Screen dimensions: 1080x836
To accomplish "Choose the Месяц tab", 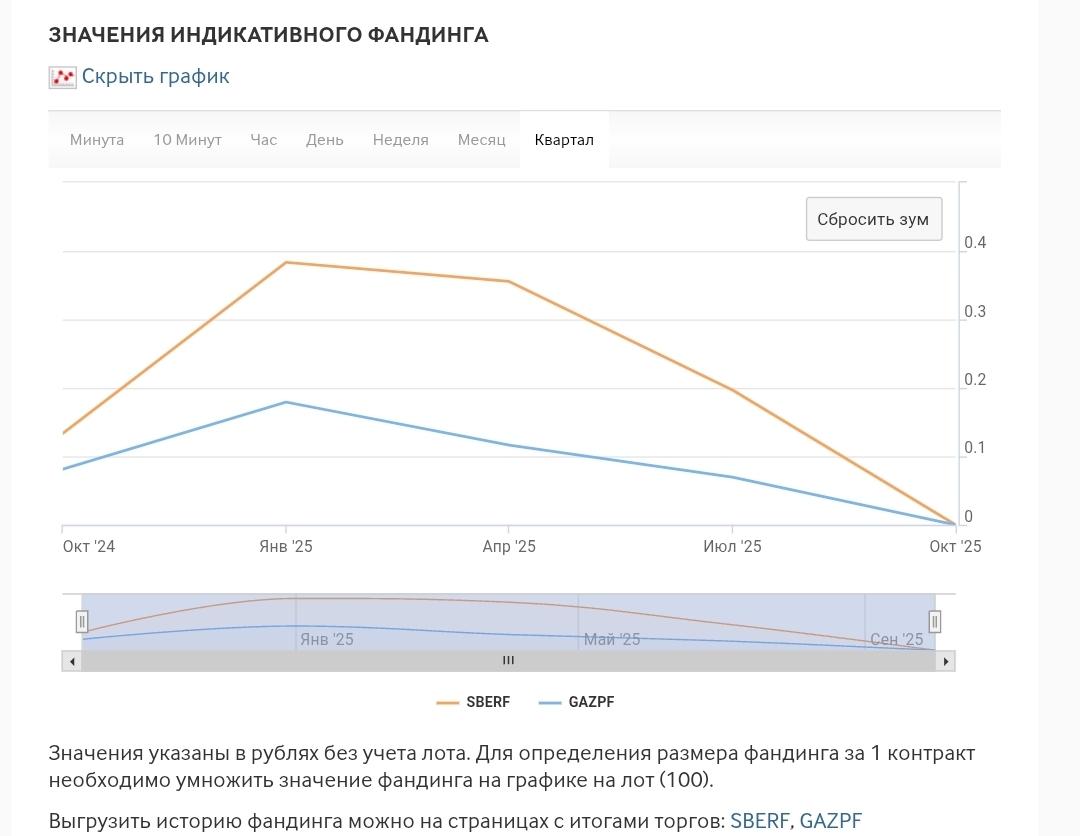I will click(482, 140).
